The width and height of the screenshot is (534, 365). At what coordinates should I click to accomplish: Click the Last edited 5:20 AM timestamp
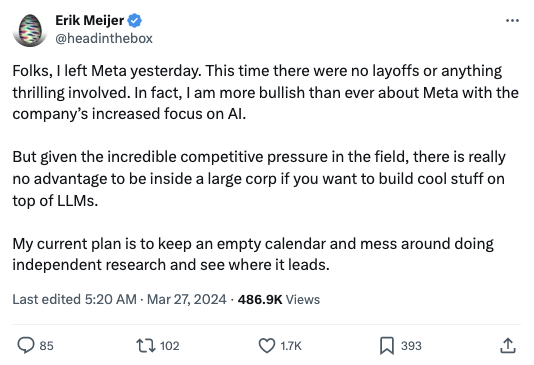pos(75,299)
